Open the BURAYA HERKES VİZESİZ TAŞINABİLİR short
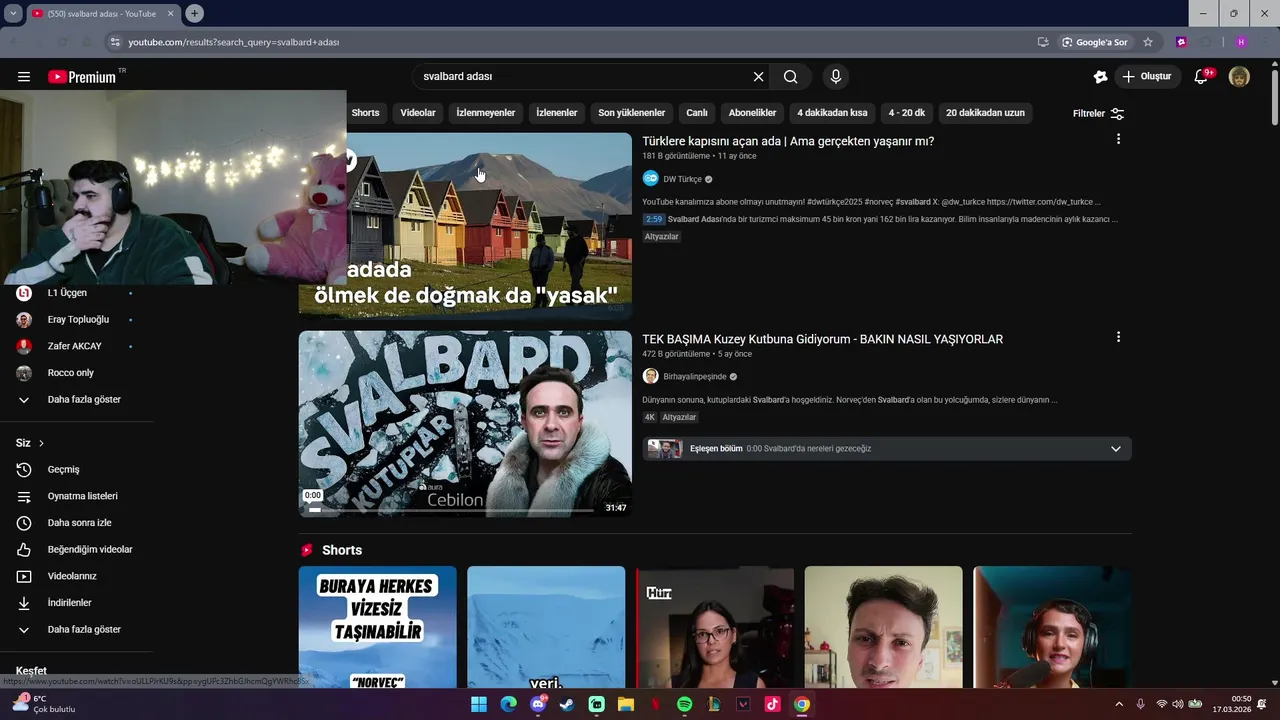Screen dimensions: 1280x720 pos(377,627)
